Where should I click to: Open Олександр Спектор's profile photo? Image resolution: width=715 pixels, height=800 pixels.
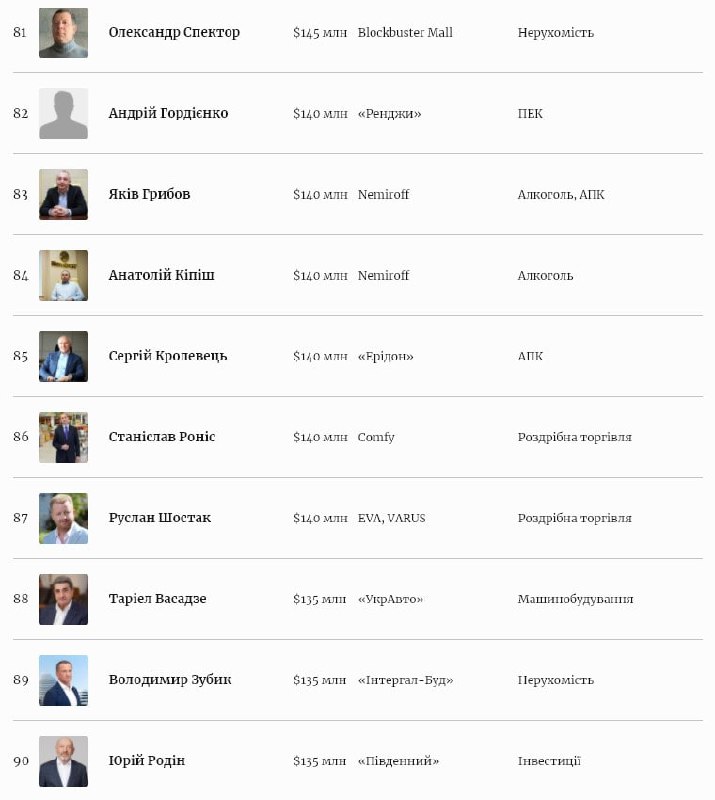pos(63,33)
